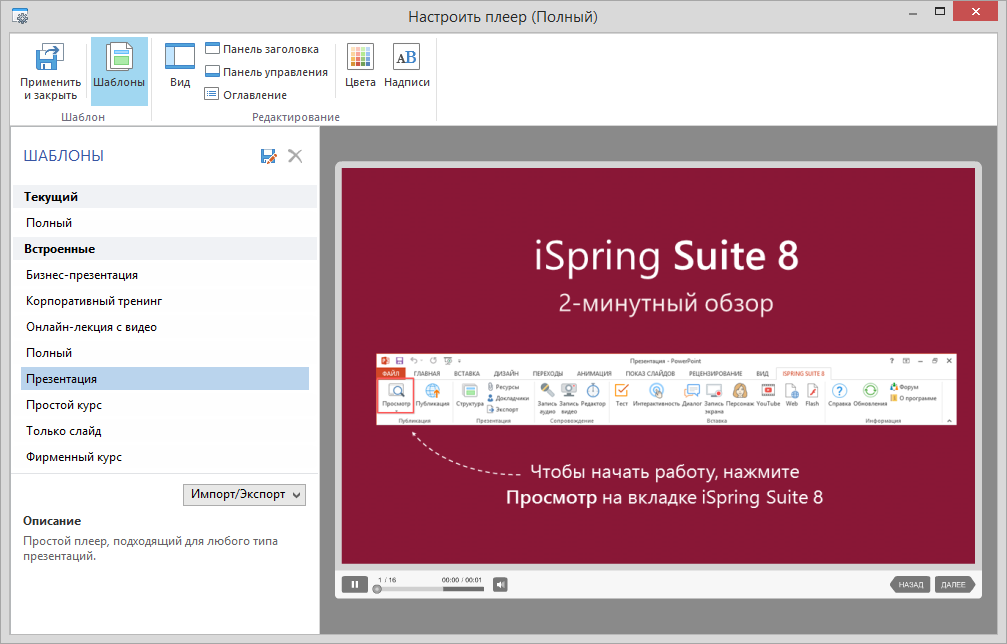Select Полный under the Текущий section
Viewport: 1007px width, 644px height.
click(165, 223)
